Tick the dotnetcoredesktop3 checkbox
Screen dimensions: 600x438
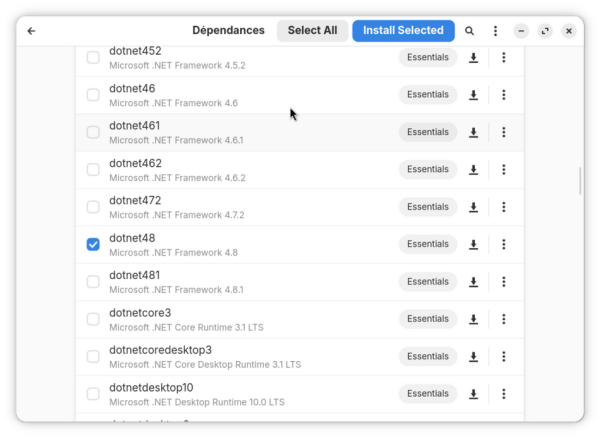[93, 357]
